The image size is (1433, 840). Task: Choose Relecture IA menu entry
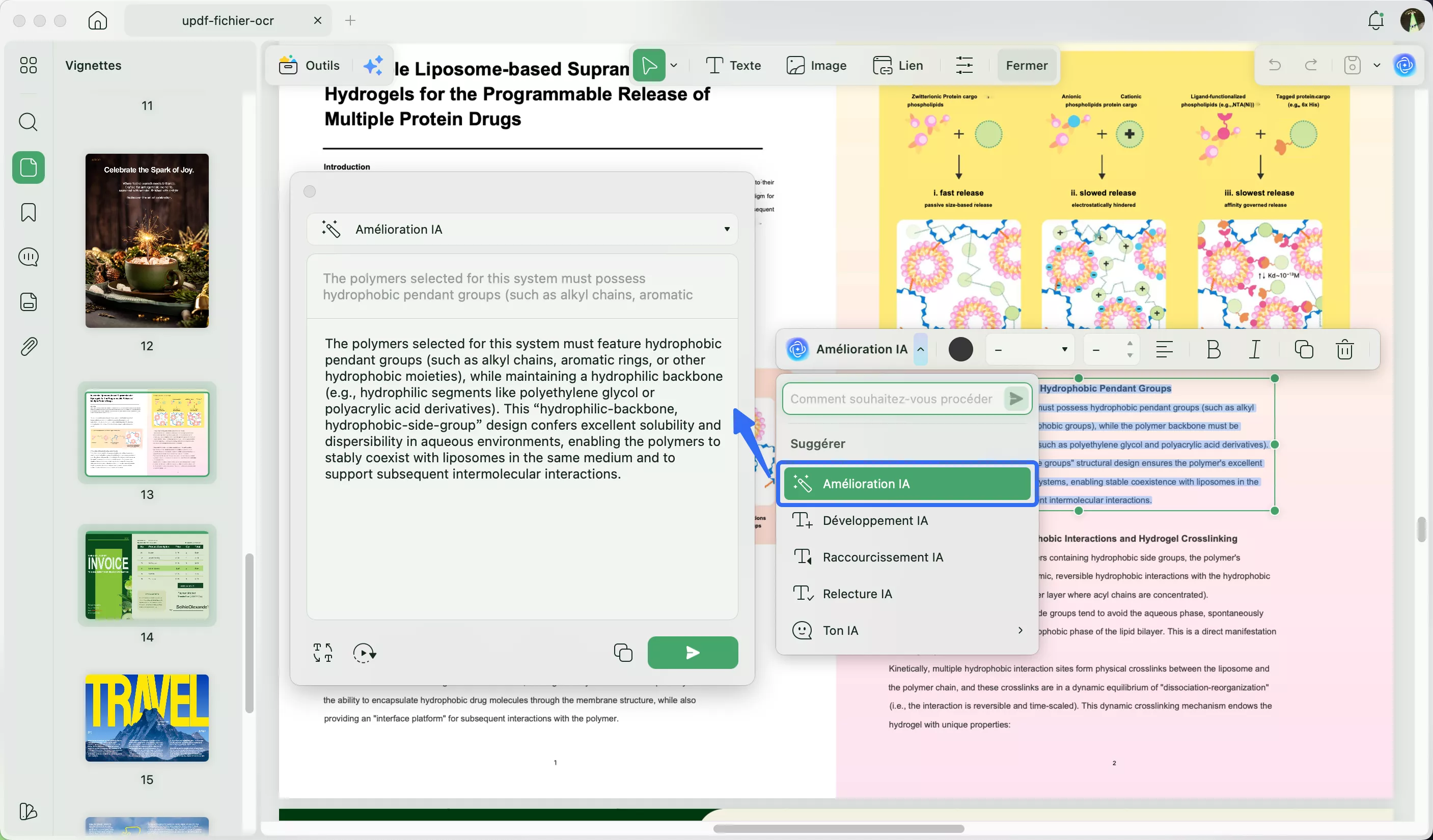click(857, 594)
